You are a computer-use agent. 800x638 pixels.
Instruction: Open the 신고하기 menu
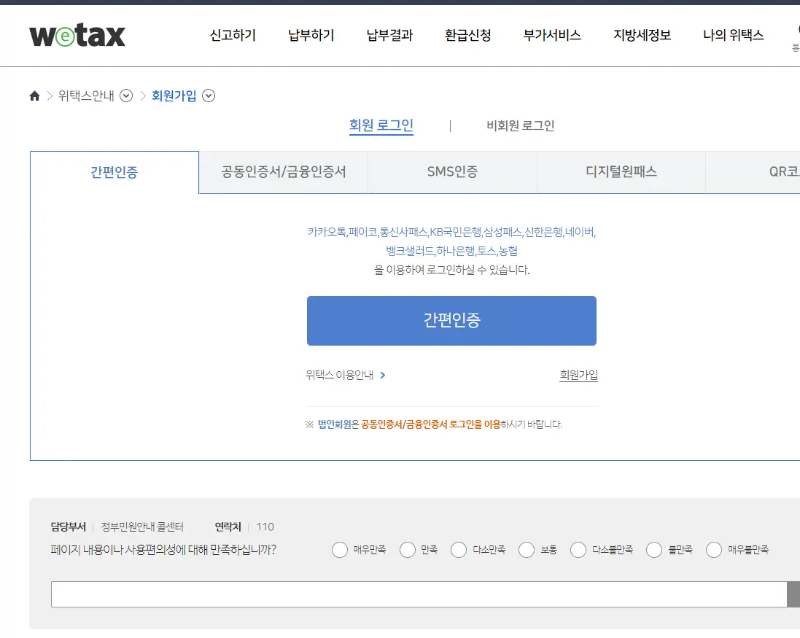(232, 33)
